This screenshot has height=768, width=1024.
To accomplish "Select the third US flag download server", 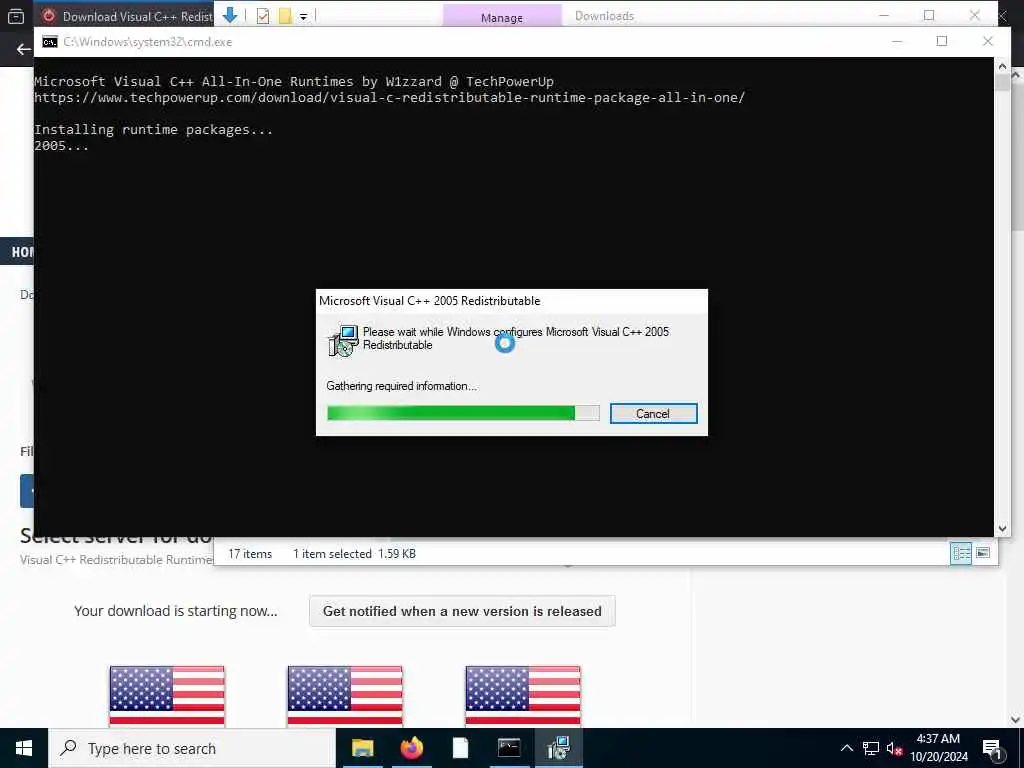I will coord(523,696).
